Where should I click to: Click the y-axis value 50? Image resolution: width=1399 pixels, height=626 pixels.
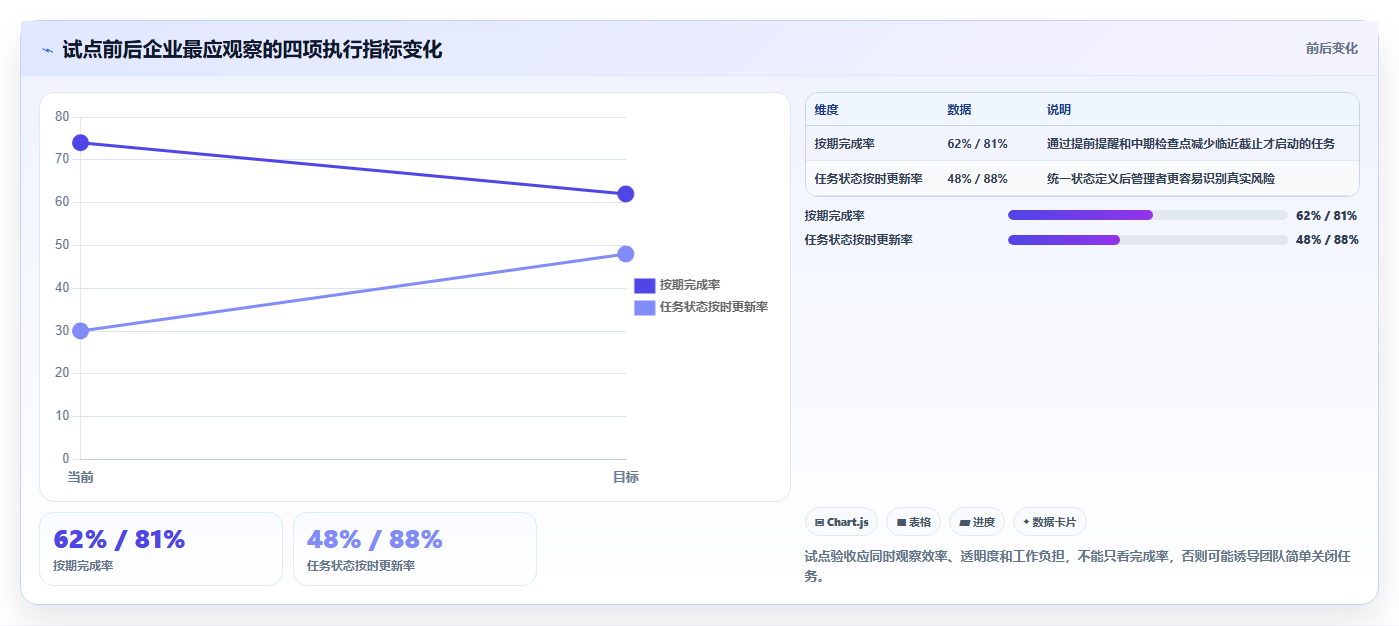pos(62,245)
